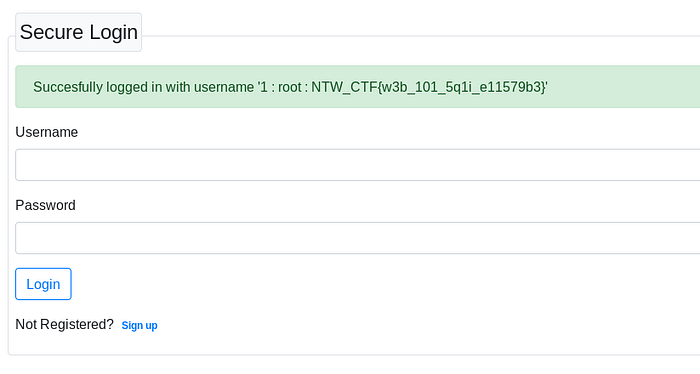Click the Login button
This screenshot has height=374, width=700.
[43, 284]
